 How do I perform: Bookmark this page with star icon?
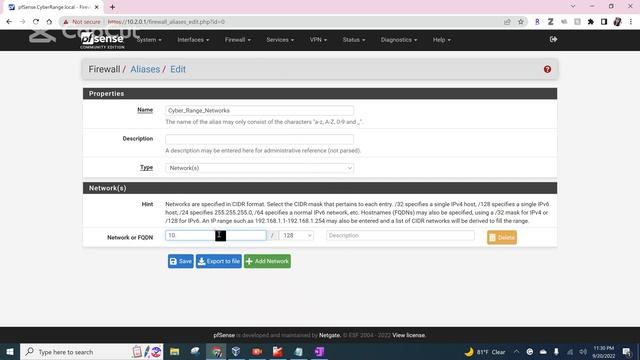click(521, 22)
